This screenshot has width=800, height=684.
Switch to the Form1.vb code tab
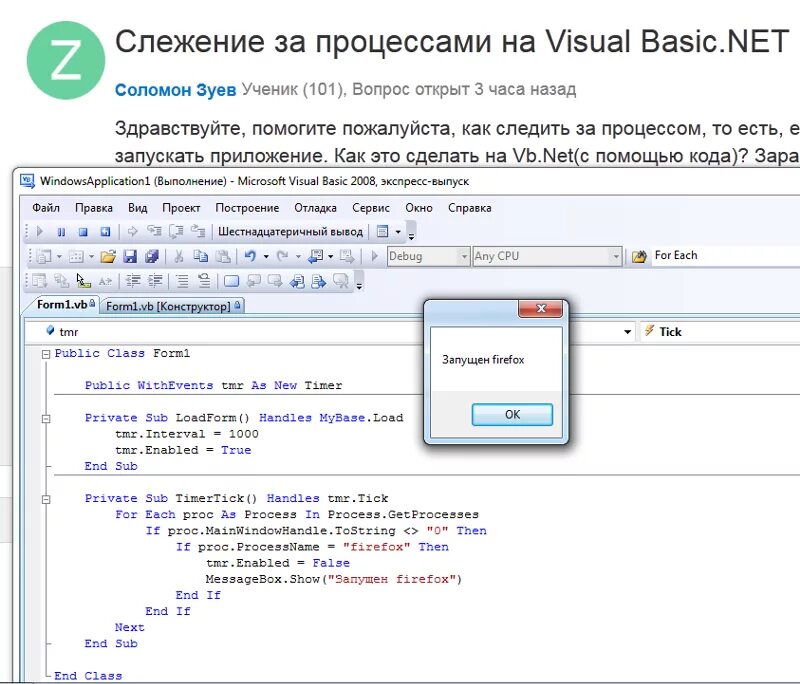pyautogui.click(x=62, y=305)
